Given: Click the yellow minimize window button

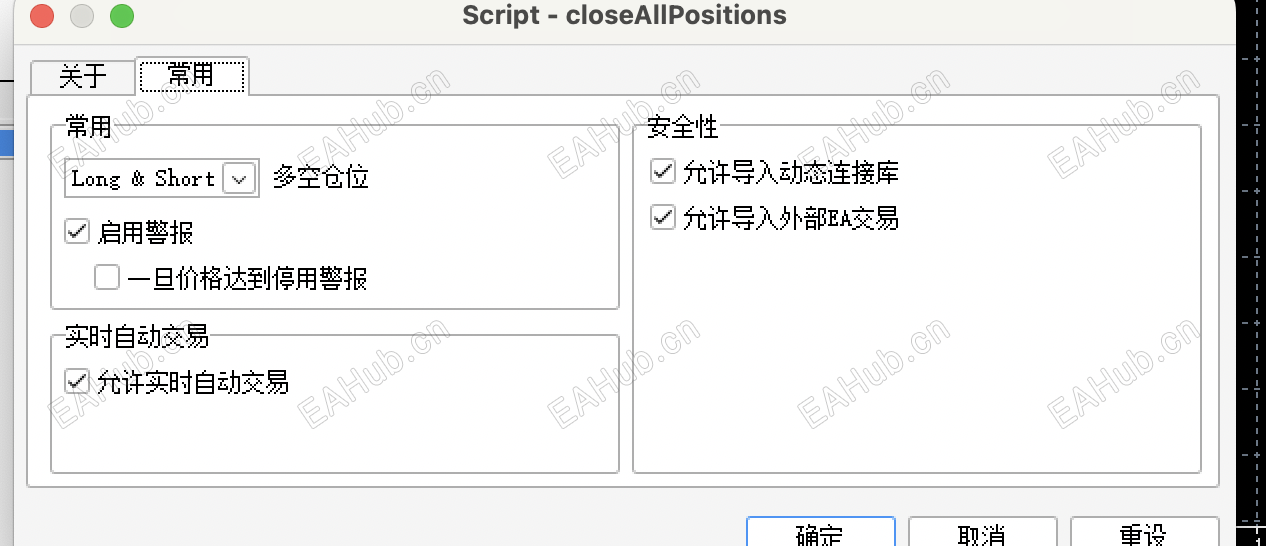Looking at the screenshot, I should [82, 16].
